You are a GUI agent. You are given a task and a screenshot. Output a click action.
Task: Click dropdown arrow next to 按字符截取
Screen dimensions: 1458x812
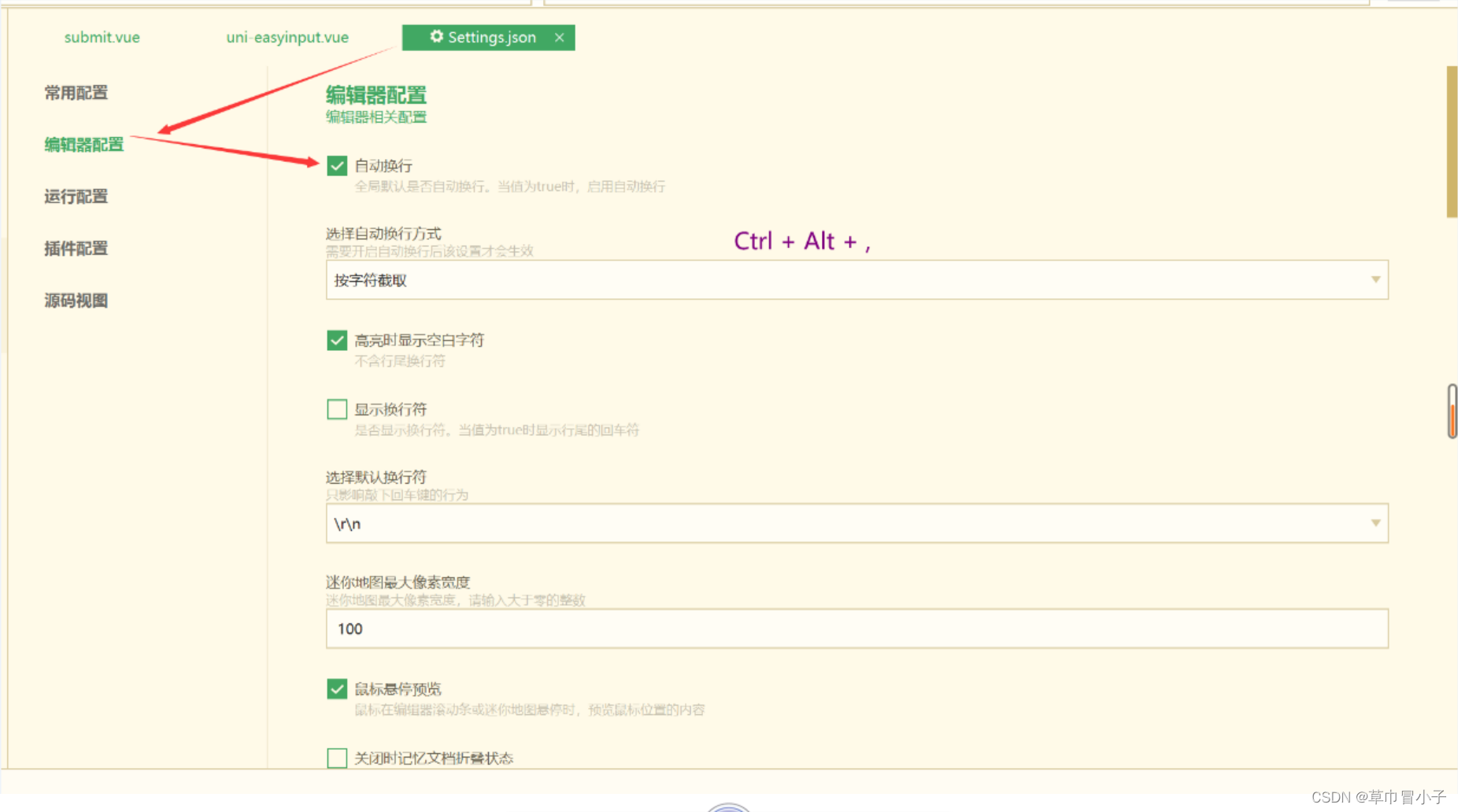click(x=1375, y=279)
